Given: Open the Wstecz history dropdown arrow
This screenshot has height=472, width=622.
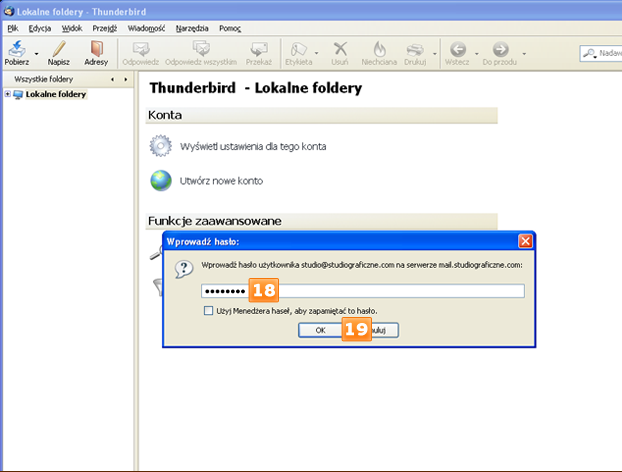Looking at the screenshot, I should 477,54.
